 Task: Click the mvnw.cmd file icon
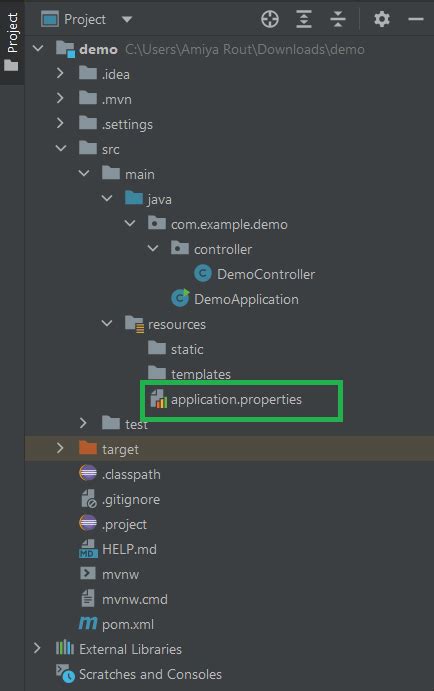(88, 598)
